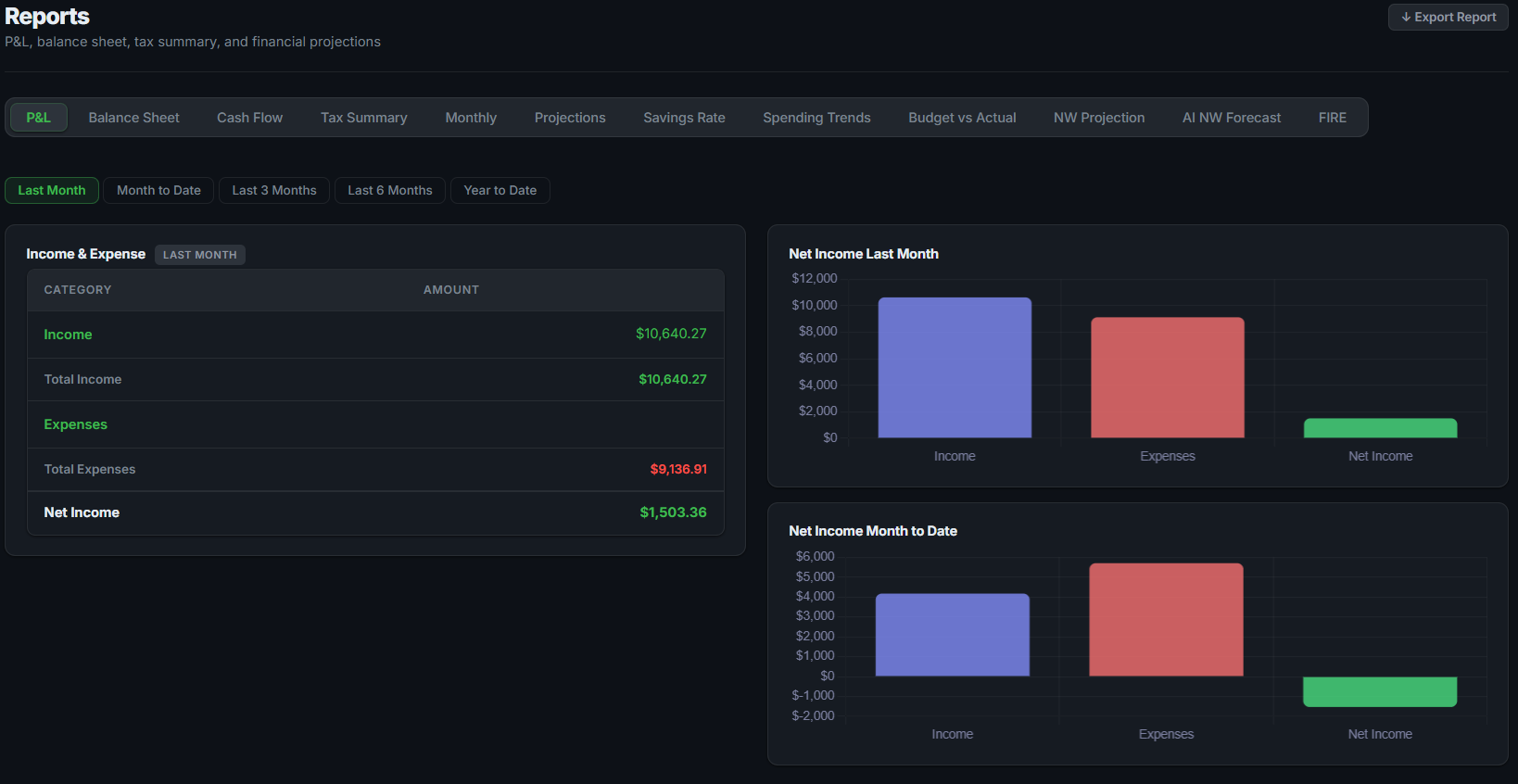Open the AI NW Forecast tab
This screenshot has height=784, width=1518.
[x=1232, y=118]
